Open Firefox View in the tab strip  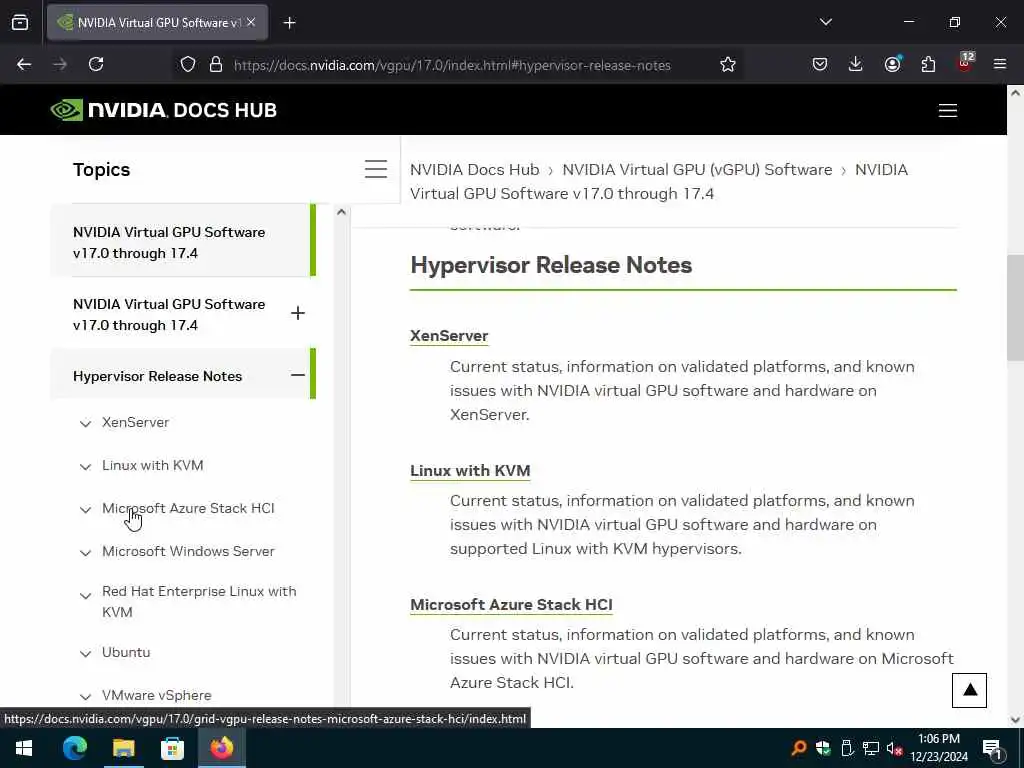tap(20, 22)
